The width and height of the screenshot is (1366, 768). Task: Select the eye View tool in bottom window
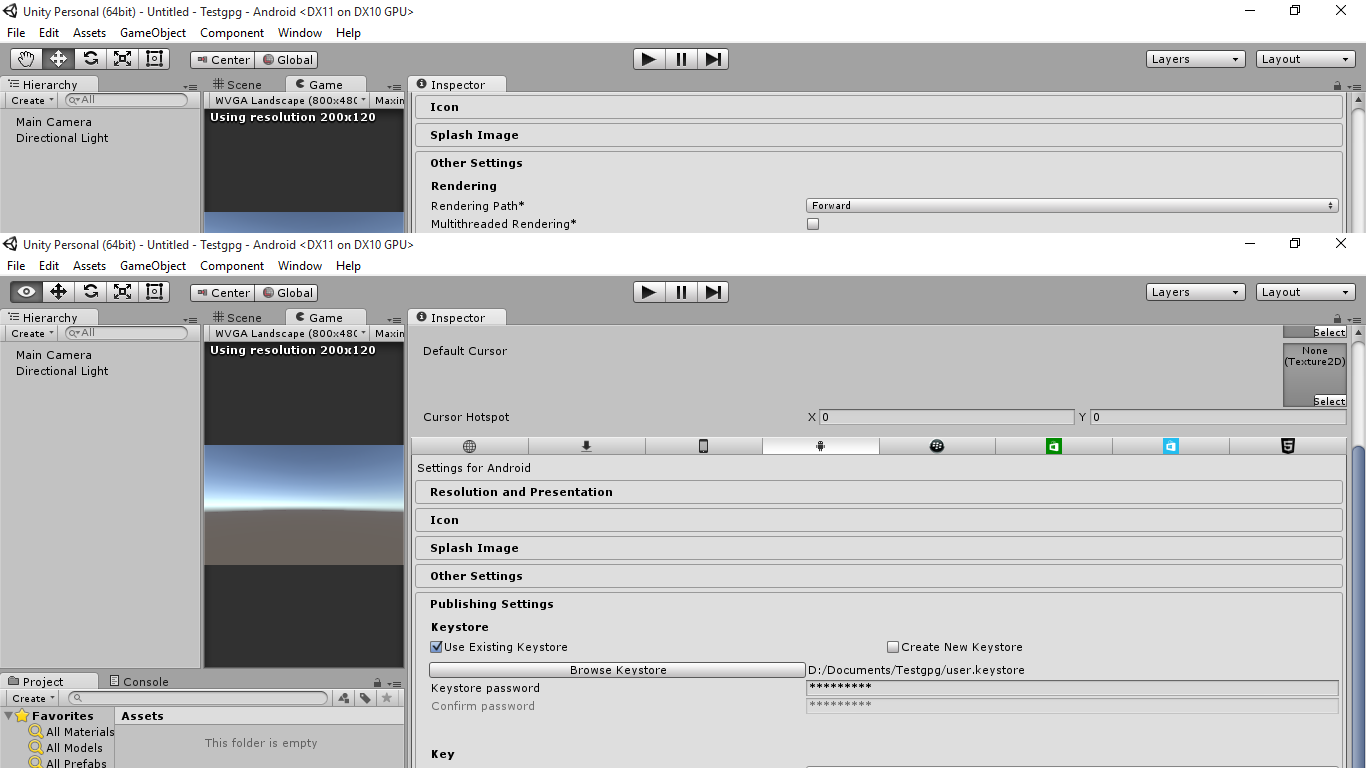[27, 292]
